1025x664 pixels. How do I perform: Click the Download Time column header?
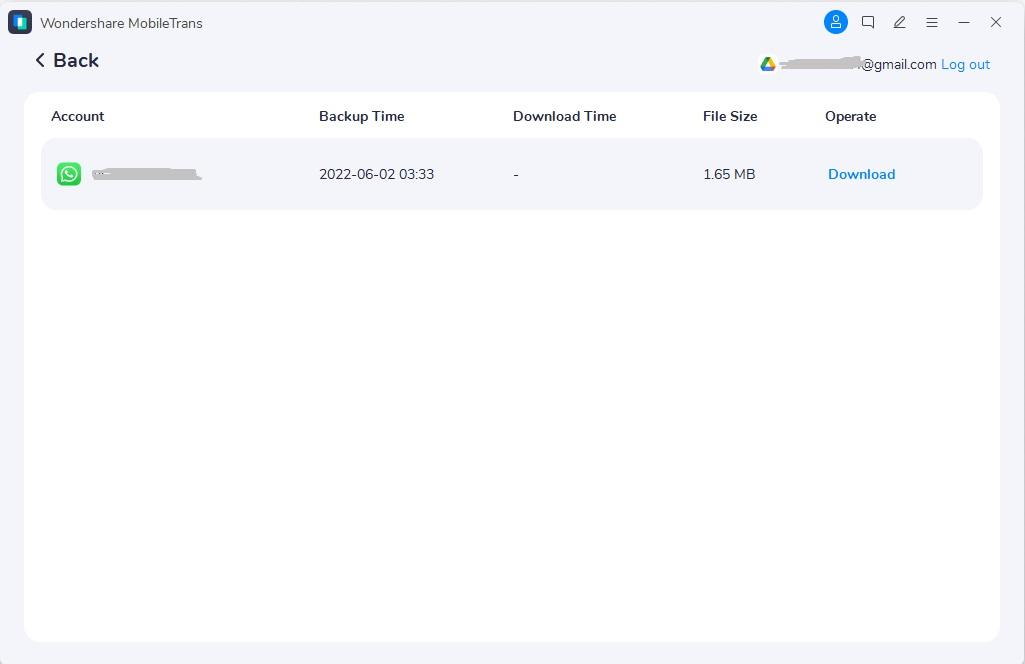[x=564, y=116]
